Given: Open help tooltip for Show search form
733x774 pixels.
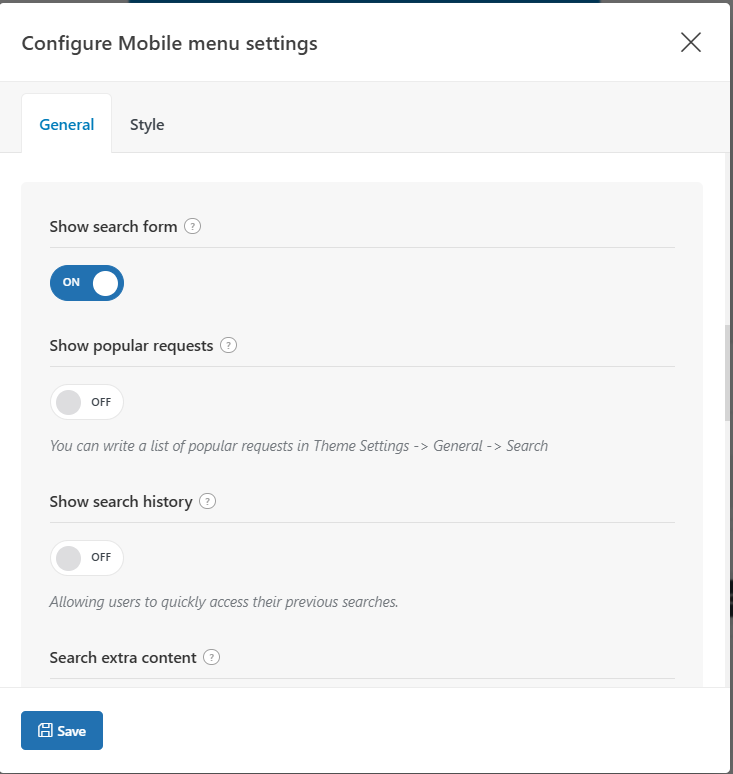Looking at the screenshot, I should point(193,227).
